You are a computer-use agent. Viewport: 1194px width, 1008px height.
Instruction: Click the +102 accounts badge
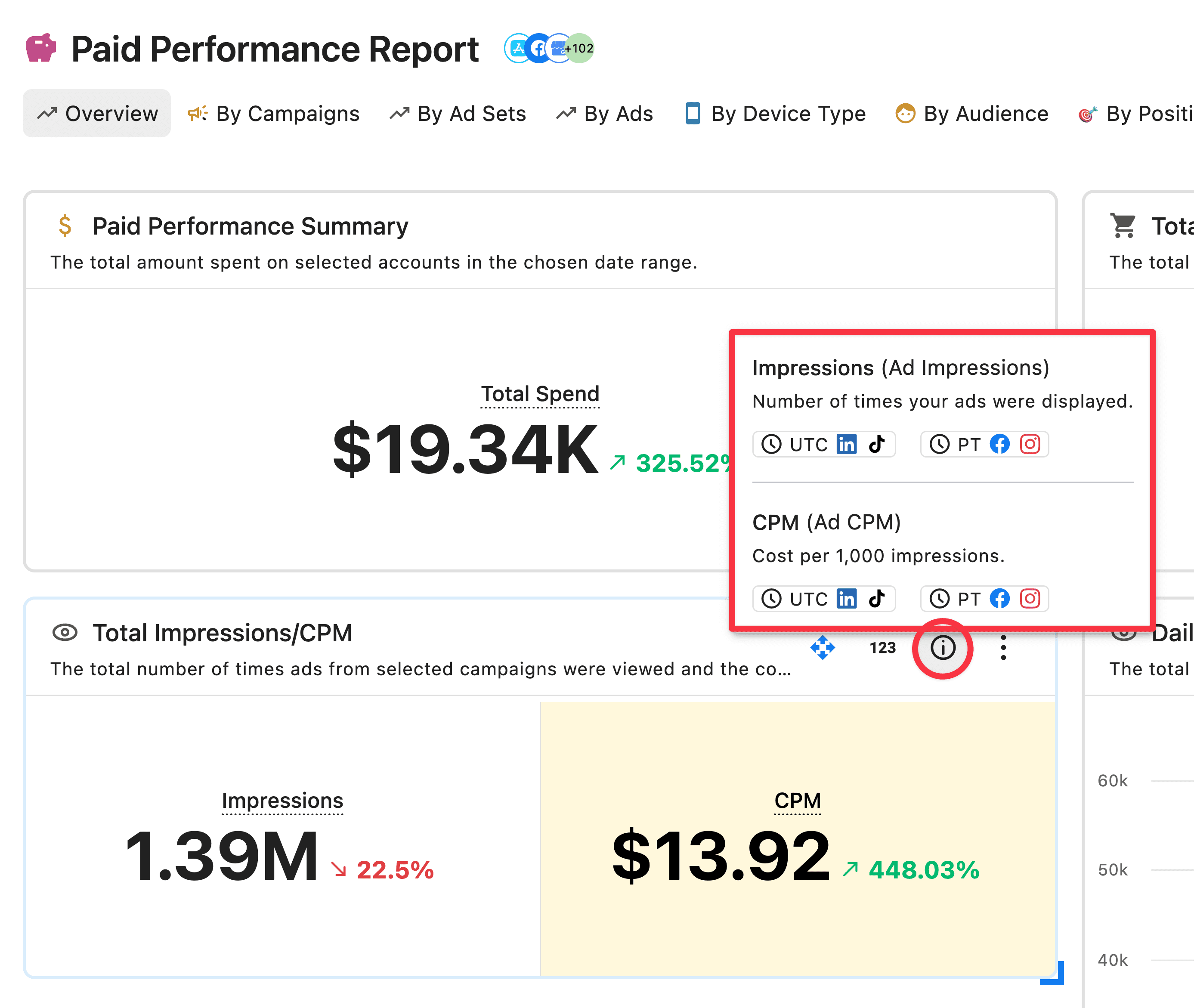pos(580,49)
